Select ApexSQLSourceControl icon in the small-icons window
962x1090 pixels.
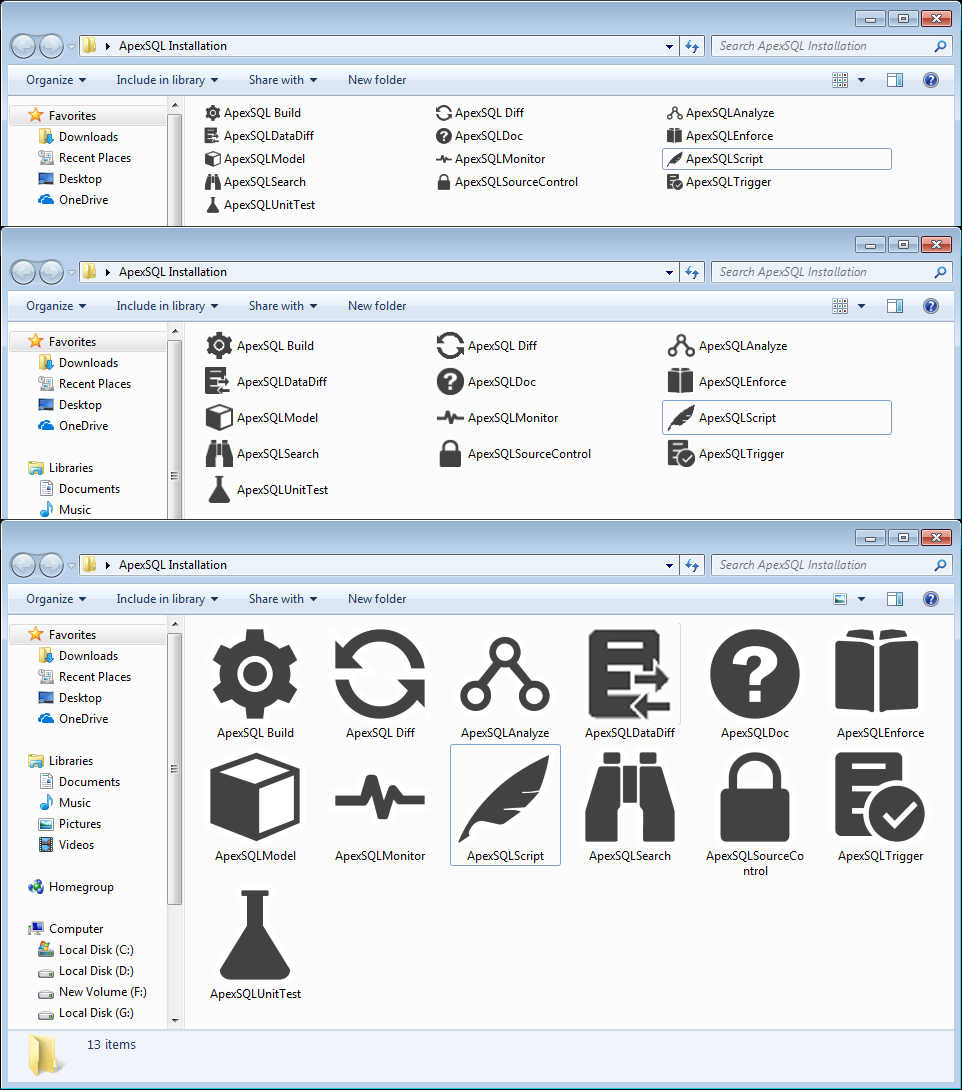[x=443, y=181]
